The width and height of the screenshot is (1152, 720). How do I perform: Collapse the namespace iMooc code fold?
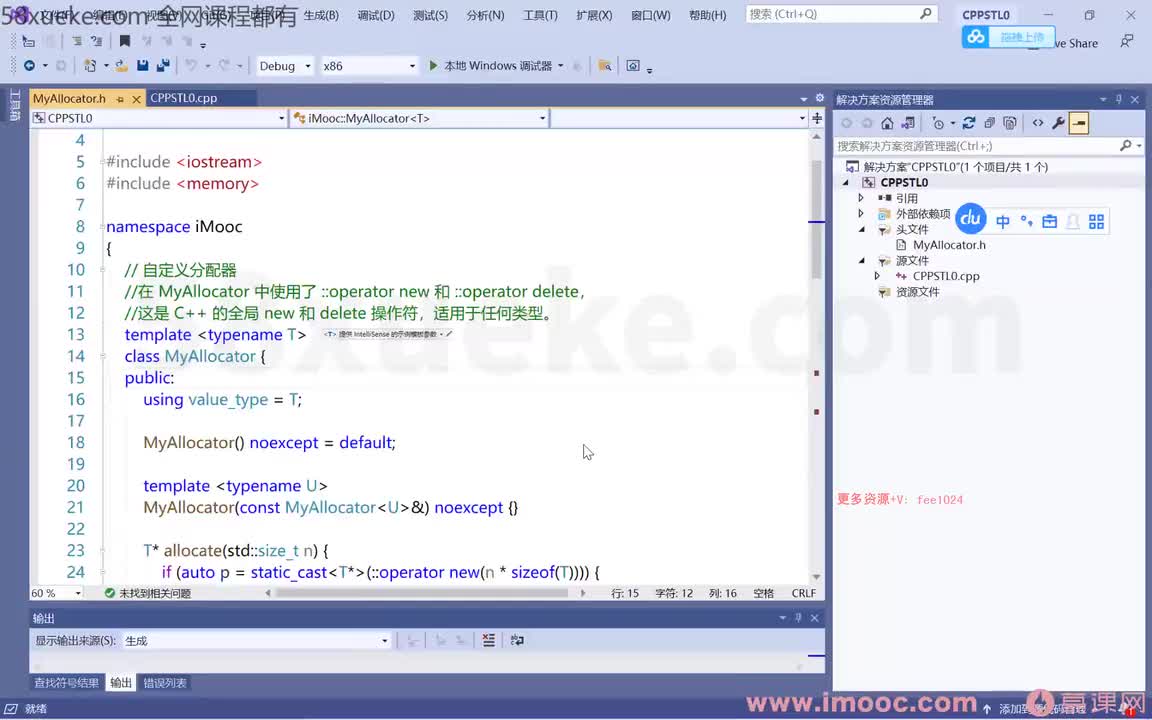click(x=102, y=226)
